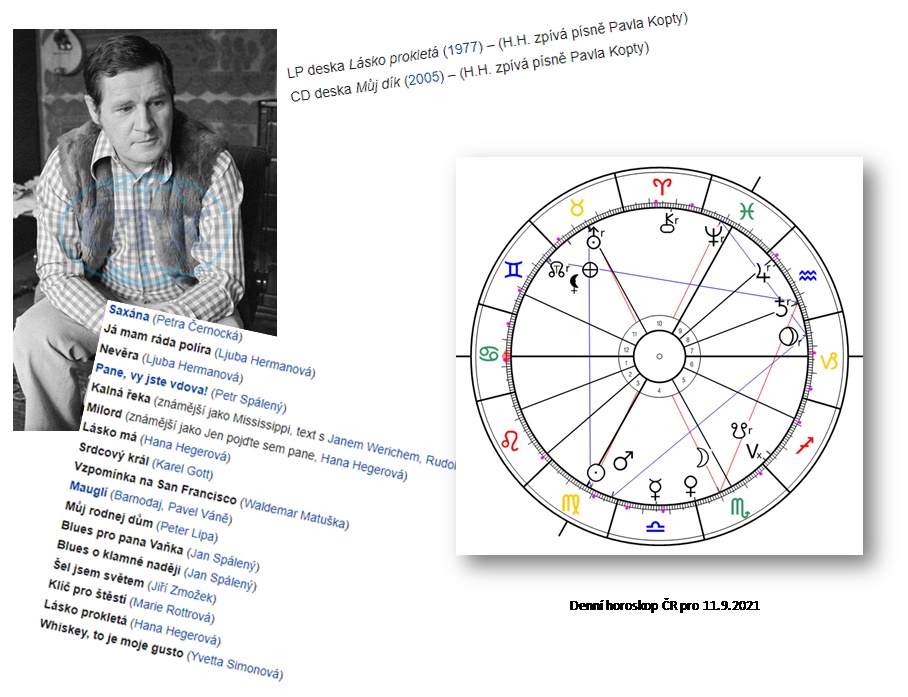Click the green Pisces zodiac symbol
The height and width of the screenshot is (697, 908).
(747, 209)
